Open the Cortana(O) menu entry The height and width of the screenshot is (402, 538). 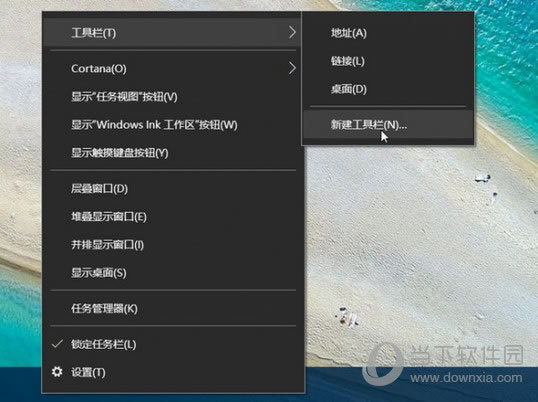click(x=173, y=68)
